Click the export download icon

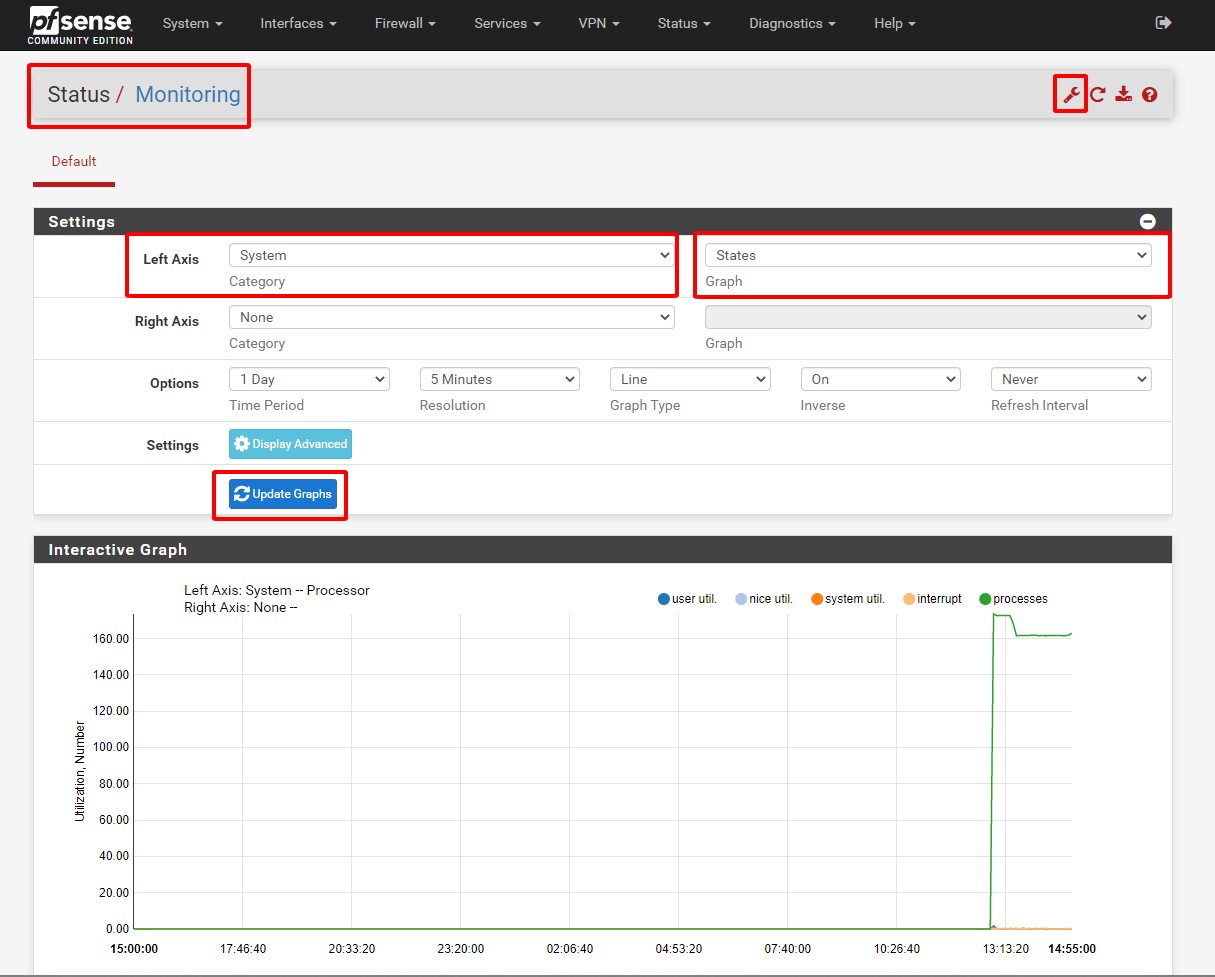tap(1123, 95)
